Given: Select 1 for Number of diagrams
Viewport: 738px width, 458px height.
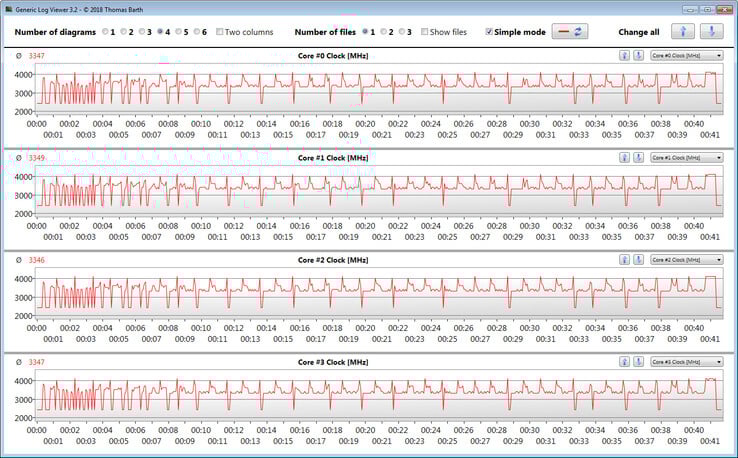Looking at the screenshot, I should (105, 32).
